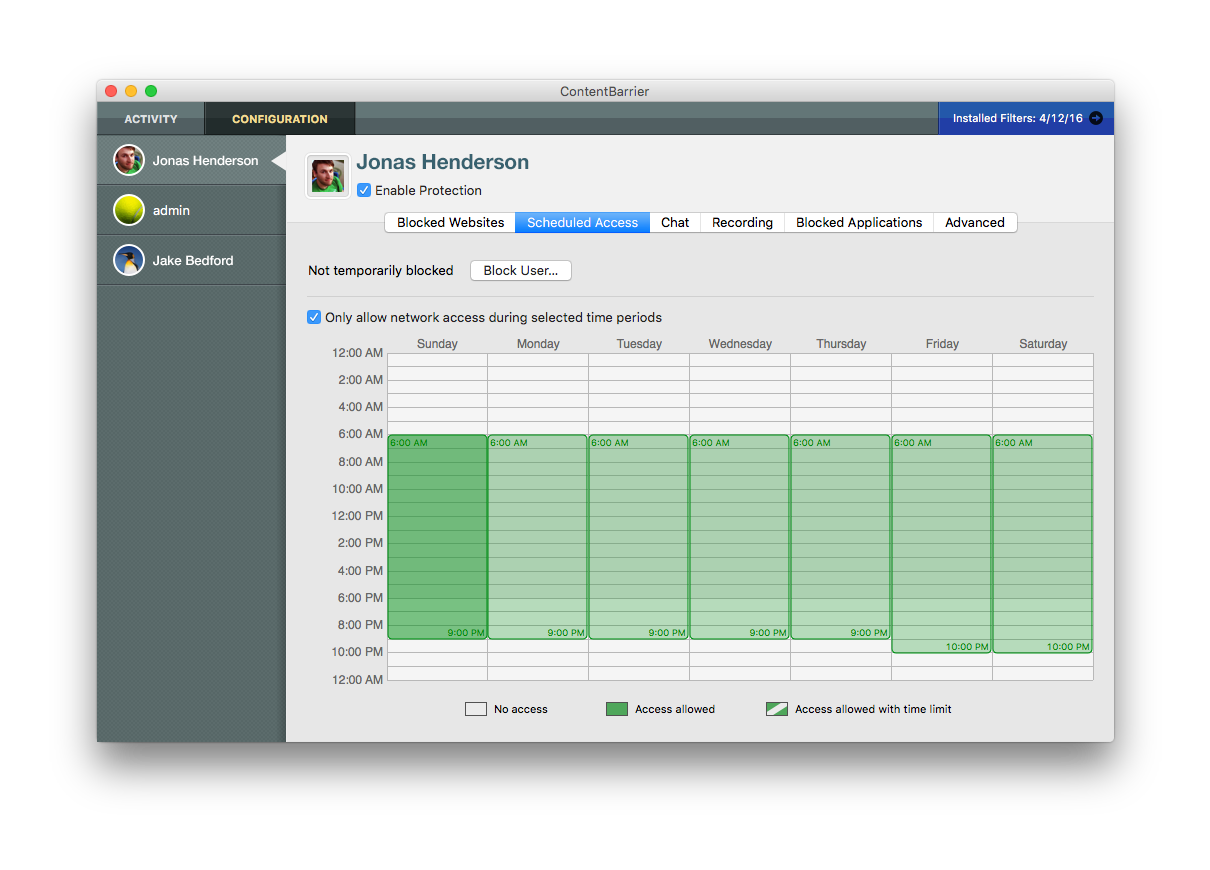Select Sunday's dark green access block

click(437, 537)
